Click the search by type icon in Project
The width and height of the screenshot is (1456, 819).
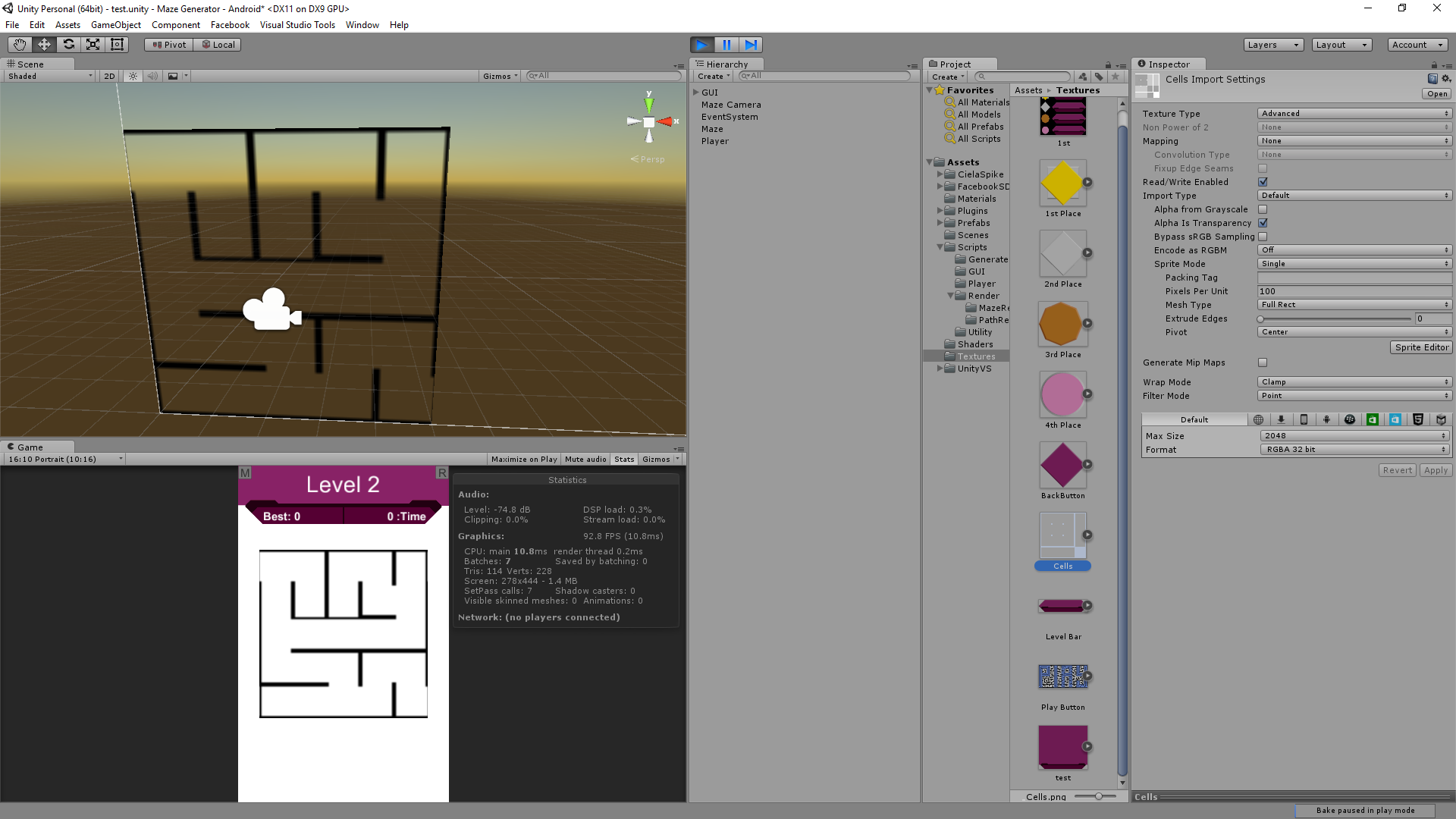pos(1082,77)
